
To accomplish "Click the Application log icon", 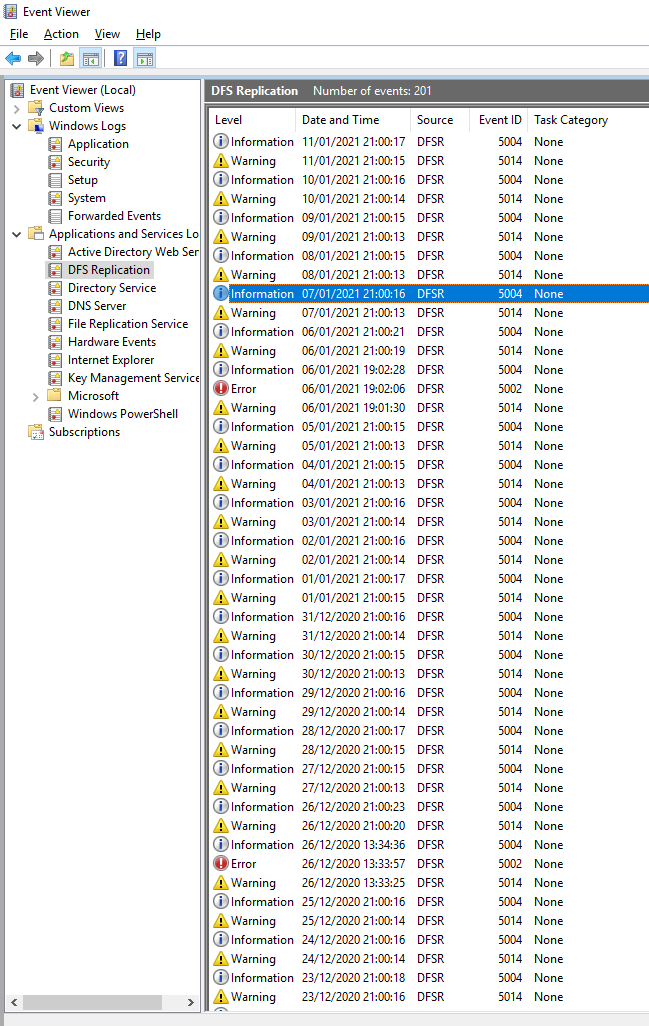I will pos(56,144).
